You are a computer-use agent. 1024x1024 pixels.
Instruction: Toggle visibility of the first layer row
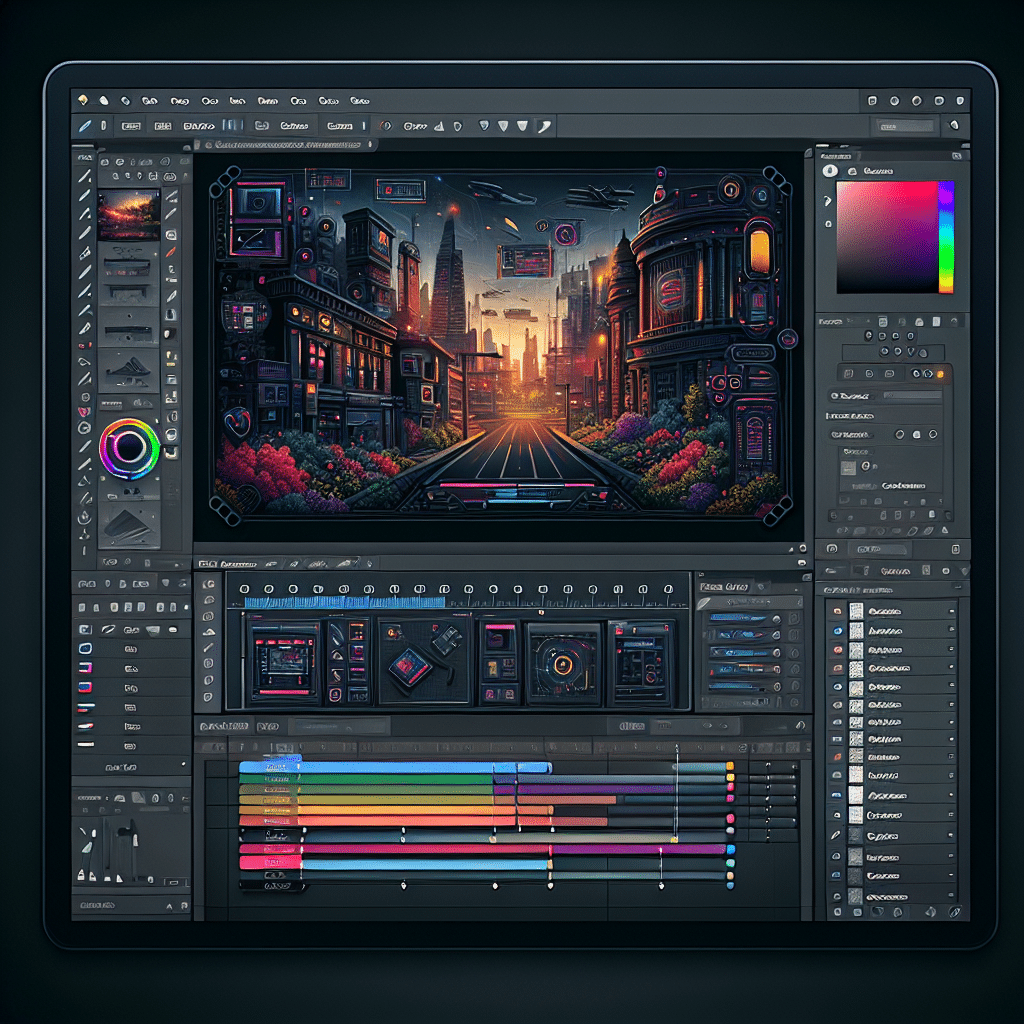pyautogui.click(x=837, y=610)
